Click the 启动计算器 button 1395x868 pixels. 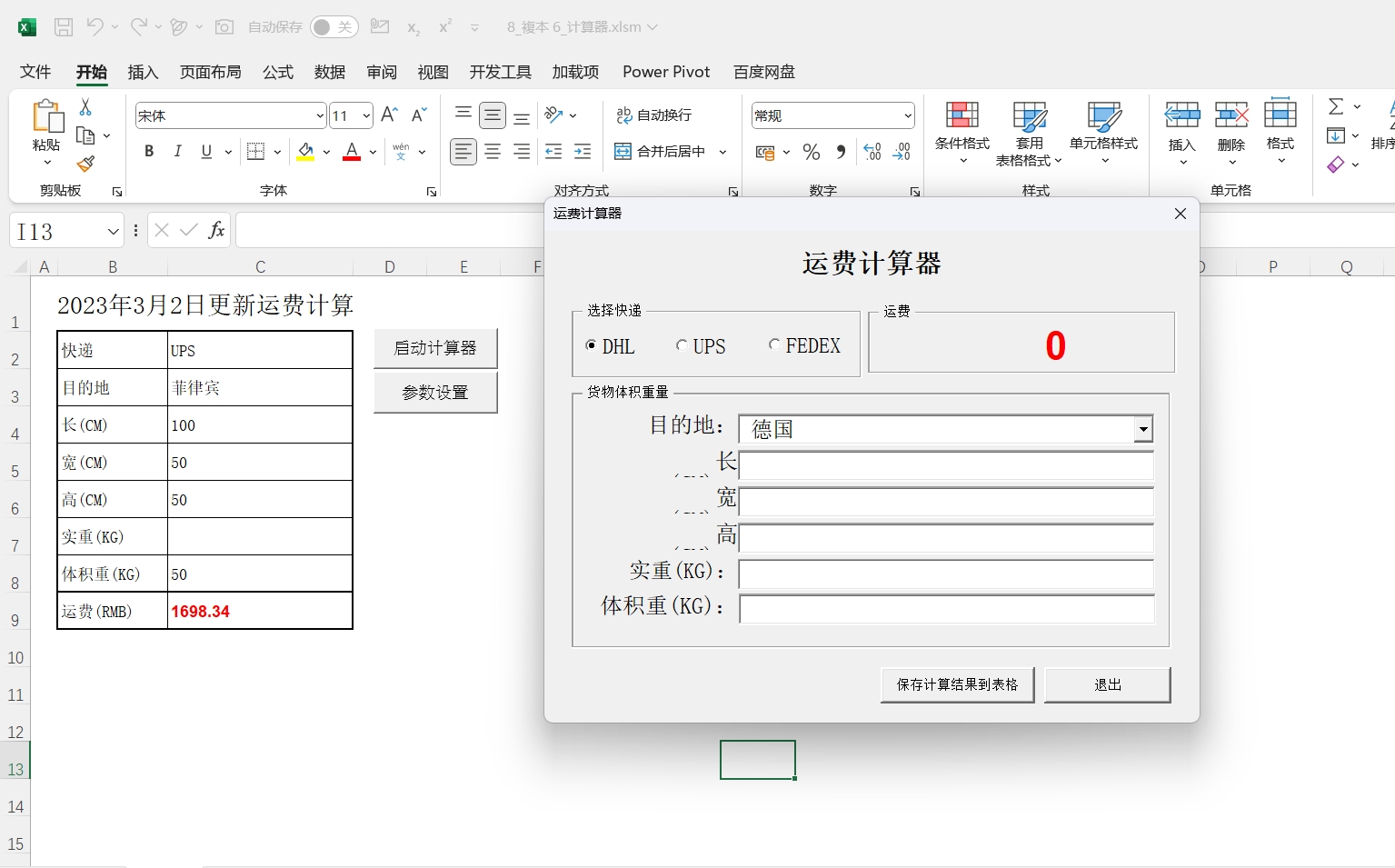coord(435,348)
